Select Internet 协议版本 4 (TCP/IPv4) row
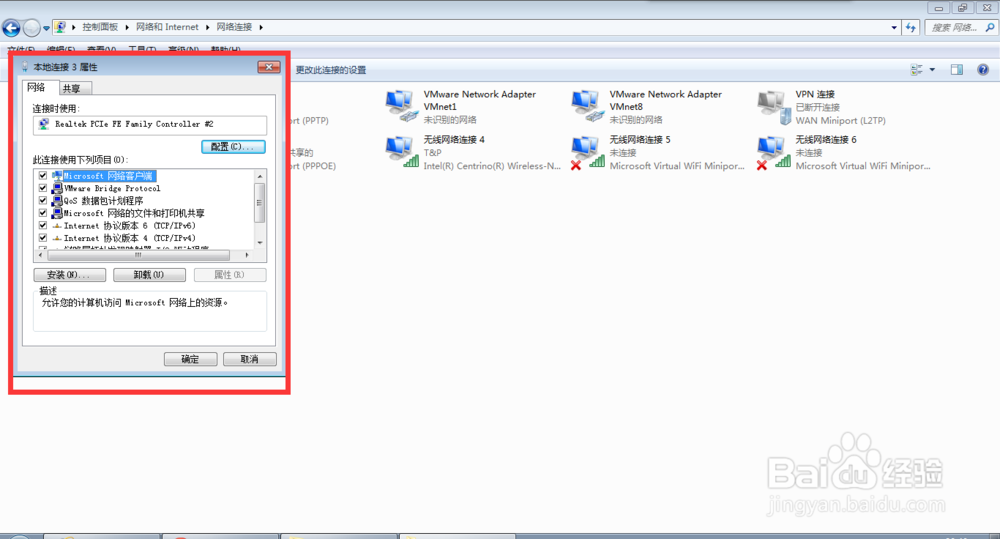 pyautogui.click(x=129, y=238)
